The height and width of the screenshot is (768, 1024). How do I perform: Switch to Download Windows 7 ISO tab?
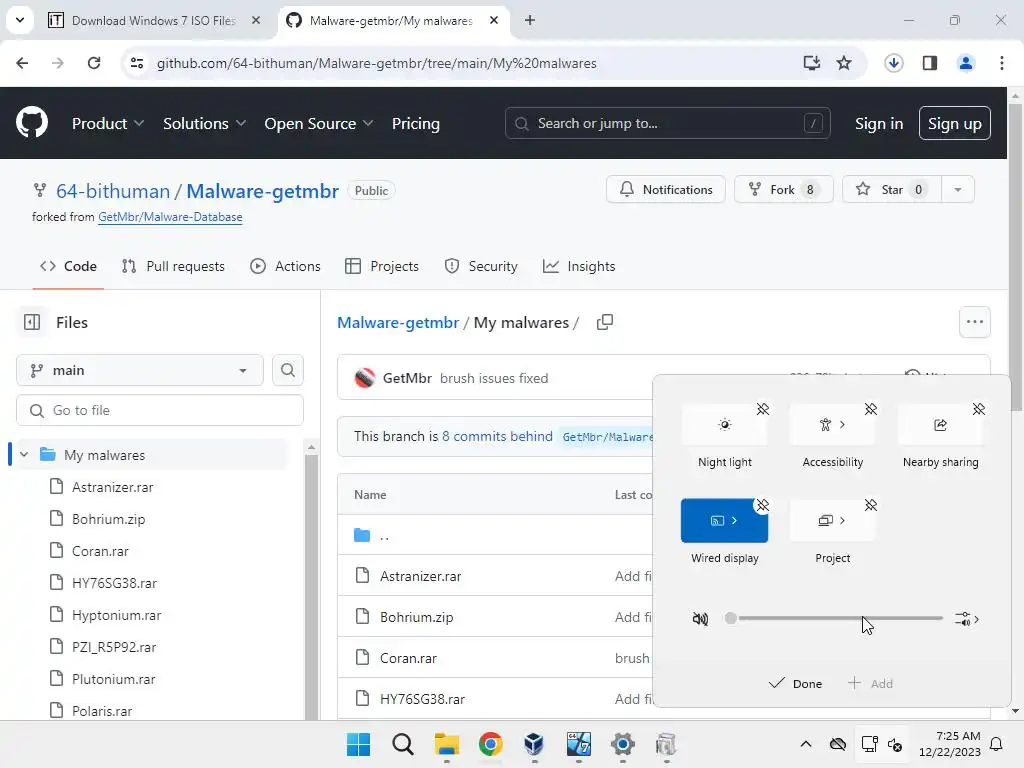click(154, 20)
